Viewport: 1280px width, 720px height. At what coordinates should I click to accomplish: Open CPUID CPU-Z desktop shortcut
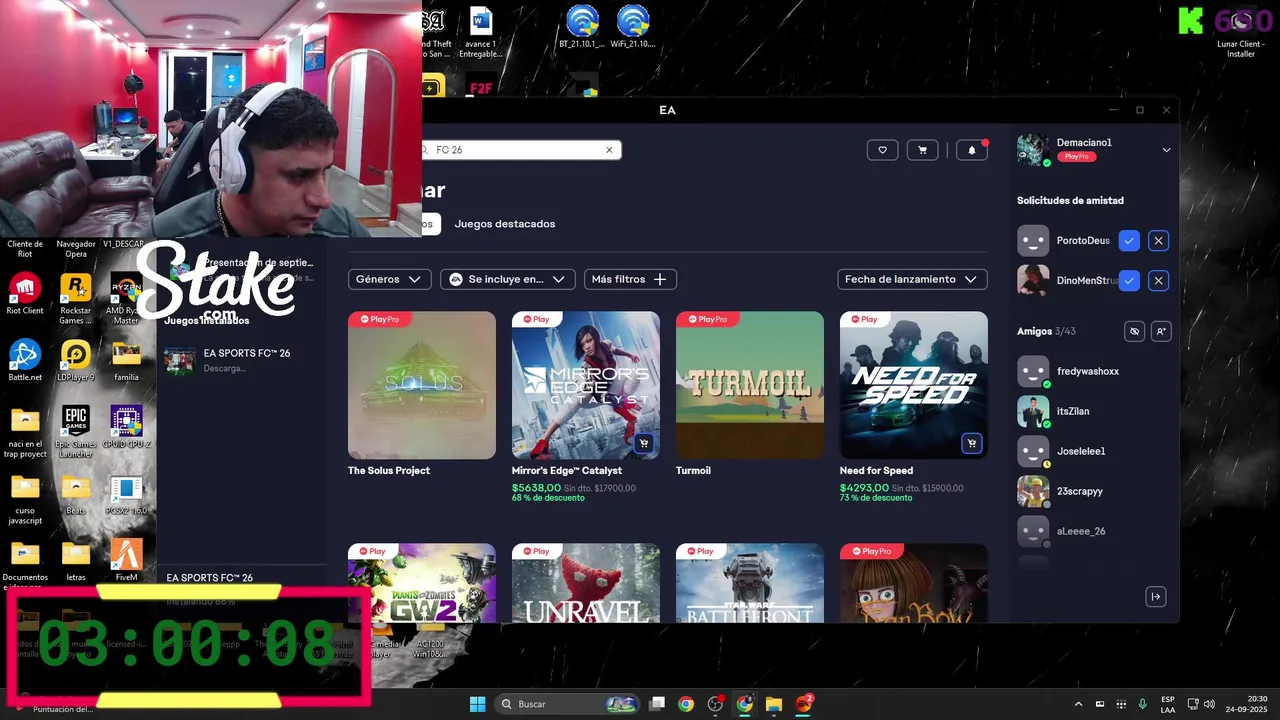pyautogui.click(x=126, y=427)
